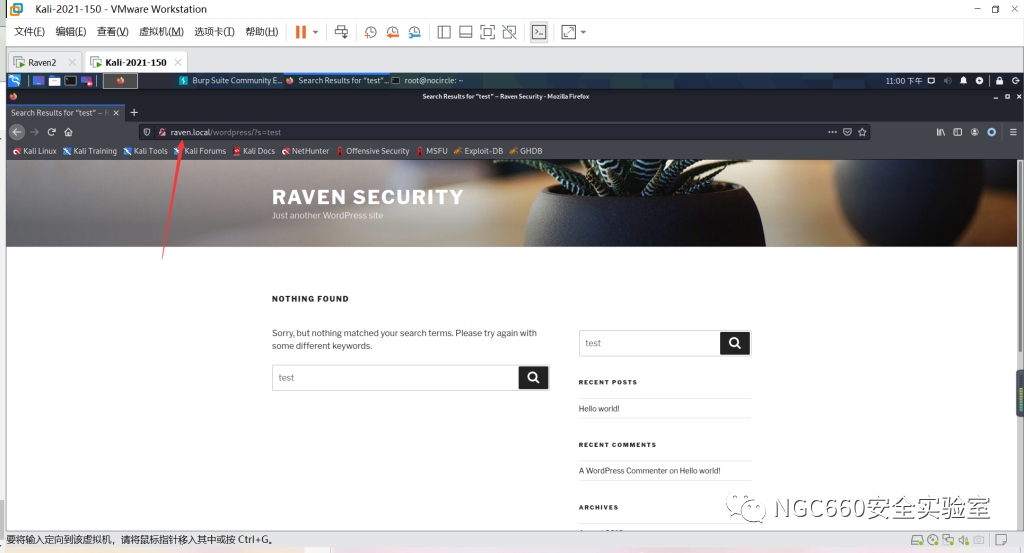Open the 虚拟机(M) menu
Viewport: 1024px width, 553px height.
160,32
